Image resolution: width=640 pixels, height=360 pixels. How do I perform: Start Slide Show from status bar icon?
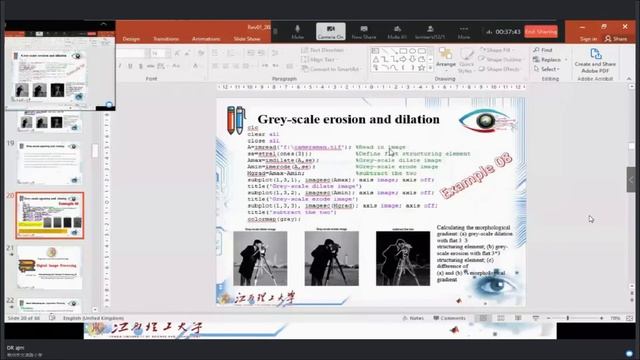[x=536, y=318]
